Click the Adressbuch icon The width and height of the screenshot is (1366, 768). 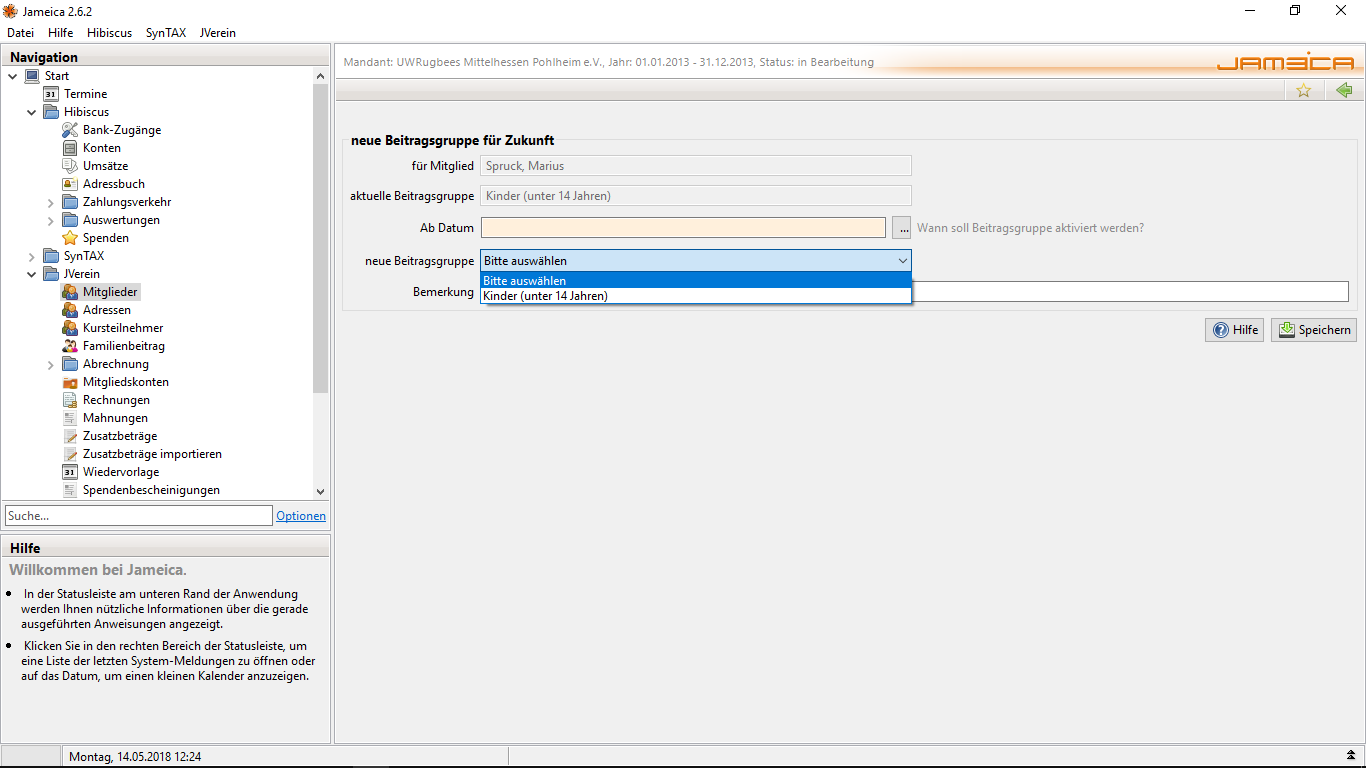[70, 184]
